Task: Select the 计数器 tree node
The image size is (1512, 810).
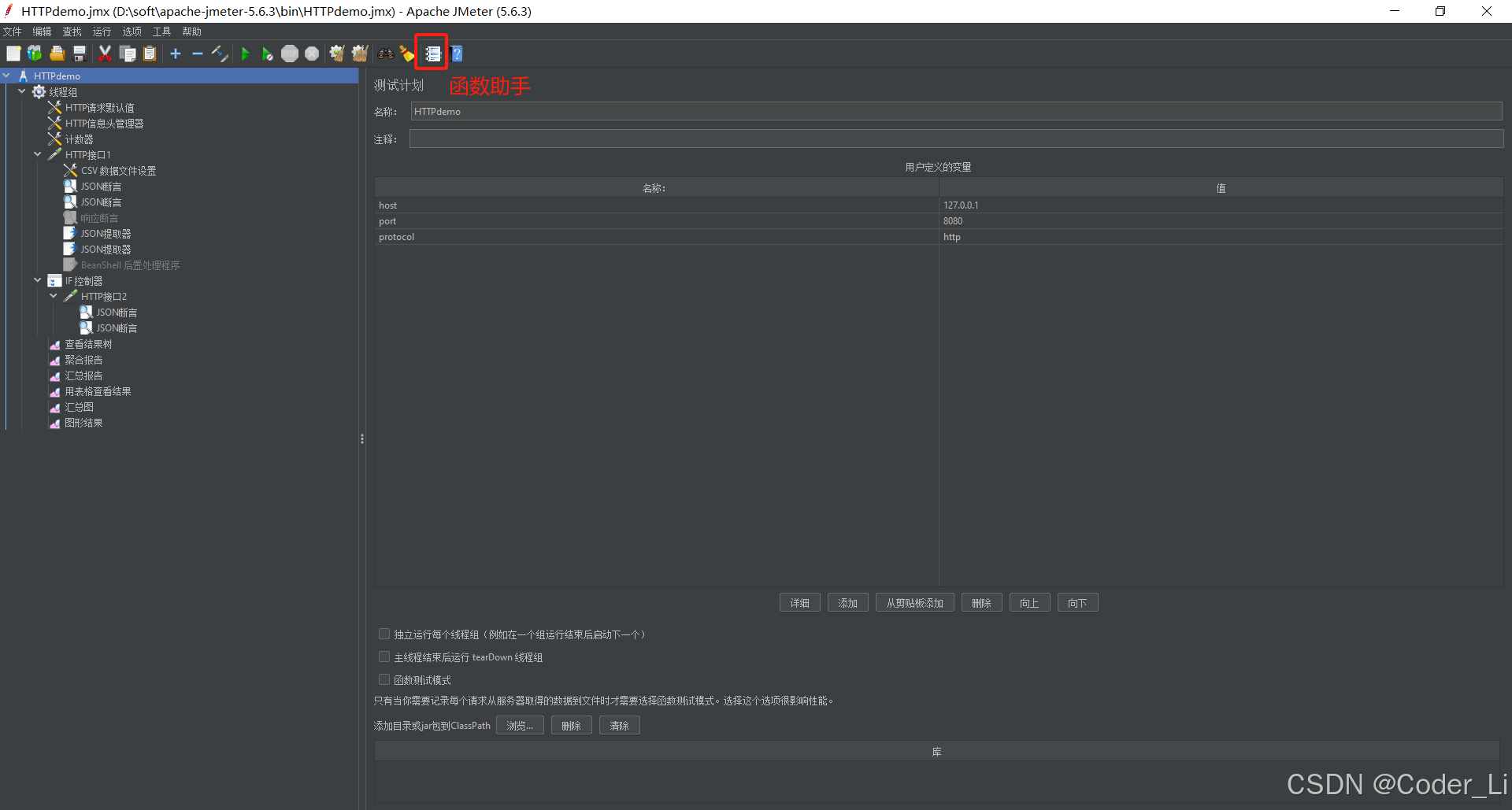Action: (x=79, y=139)
